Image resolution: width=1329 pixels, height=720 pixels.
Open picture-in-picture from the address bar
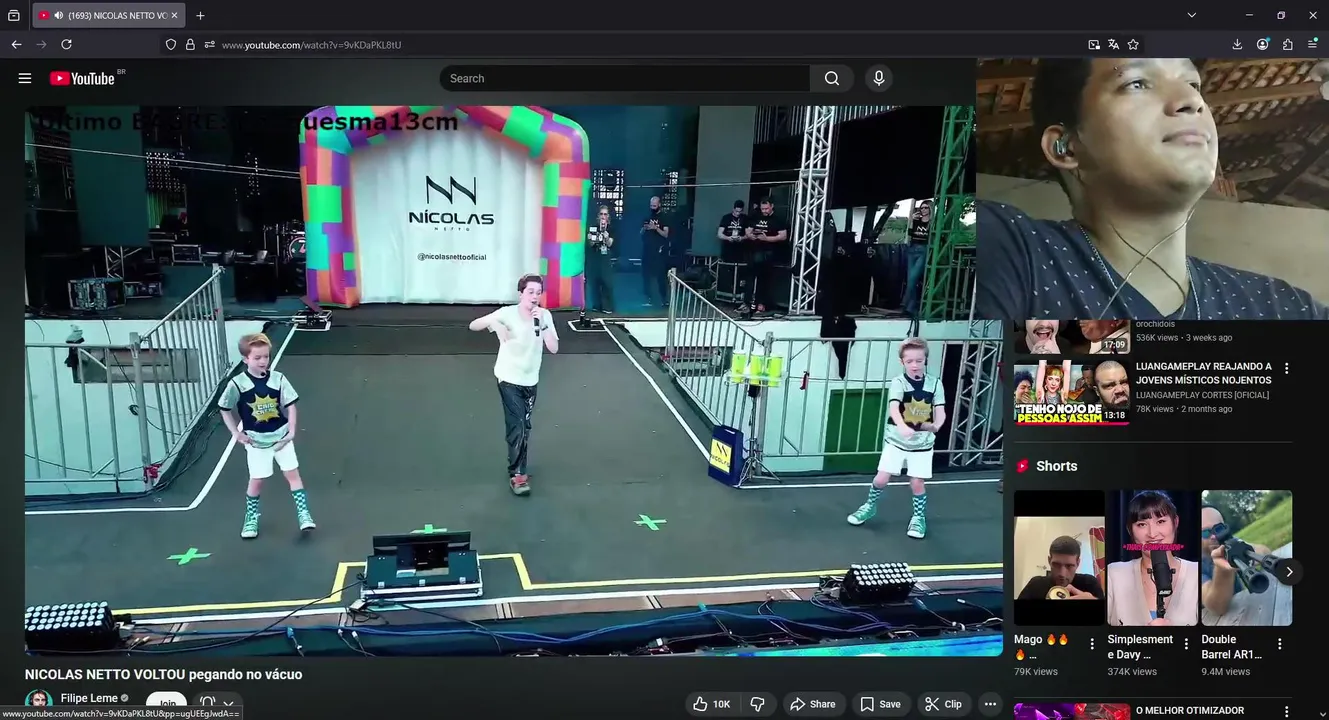[x=1094, y=44]
